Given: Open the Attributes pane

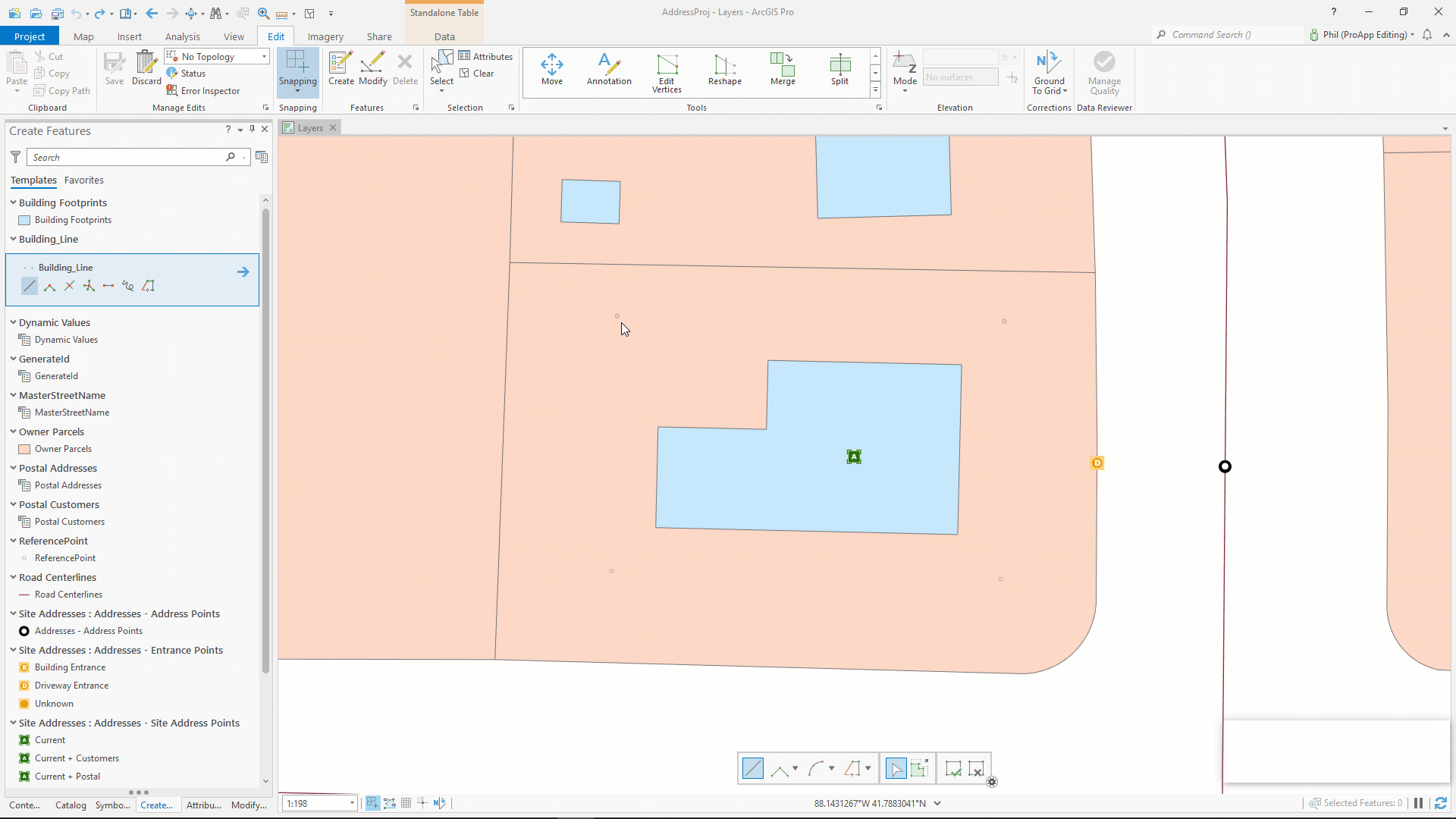Looking at the screenshot, I should 486,55.
